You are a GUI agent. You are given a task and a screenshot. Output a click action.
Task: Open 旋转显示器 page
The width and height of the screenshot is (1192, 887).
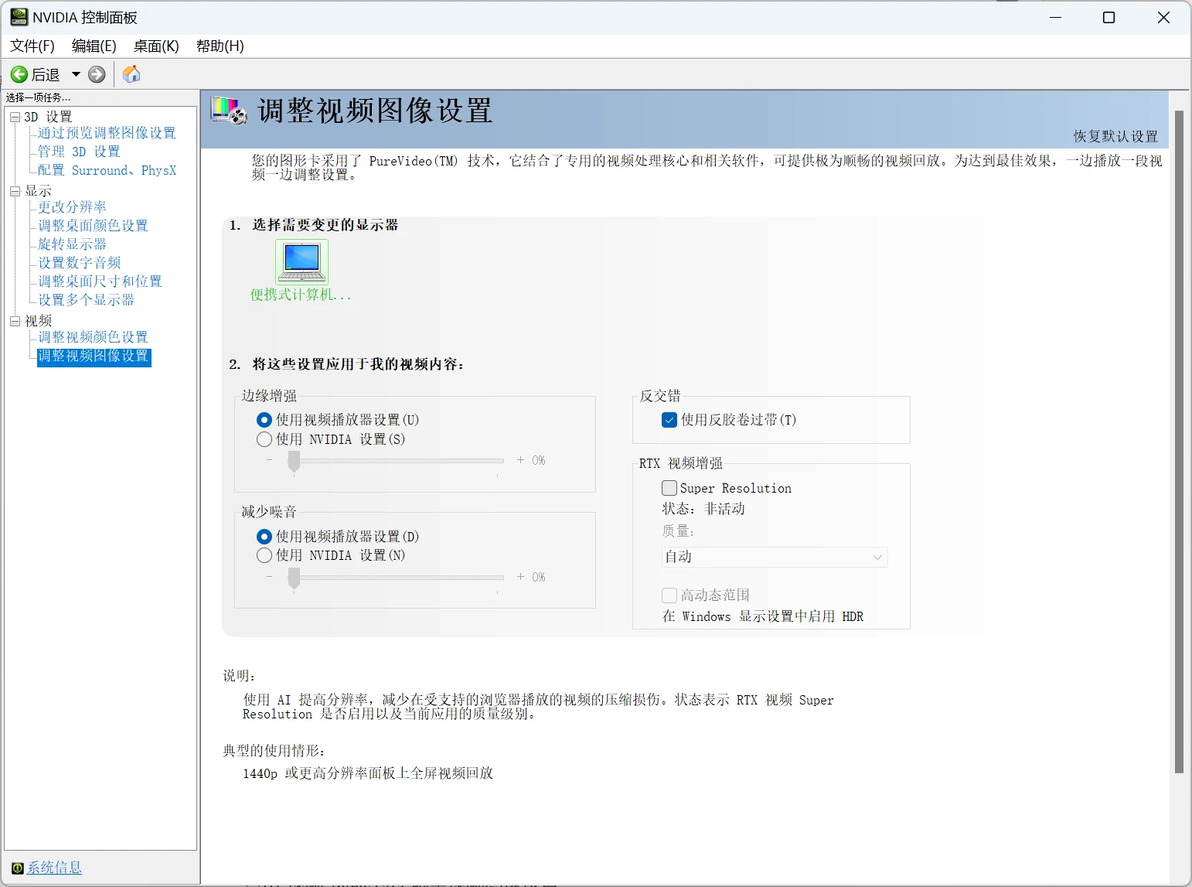coord(72,244)
